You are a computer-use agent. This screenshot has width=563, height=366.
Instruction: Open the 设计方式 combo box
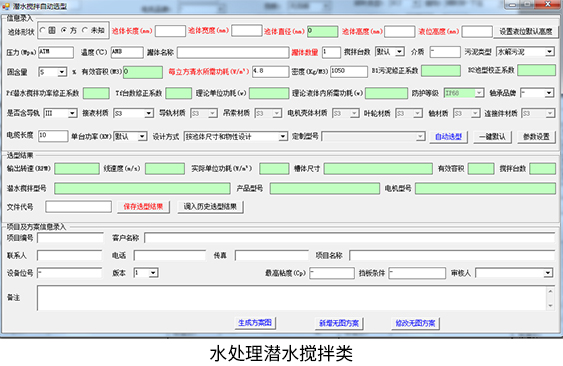coord(236,136)
